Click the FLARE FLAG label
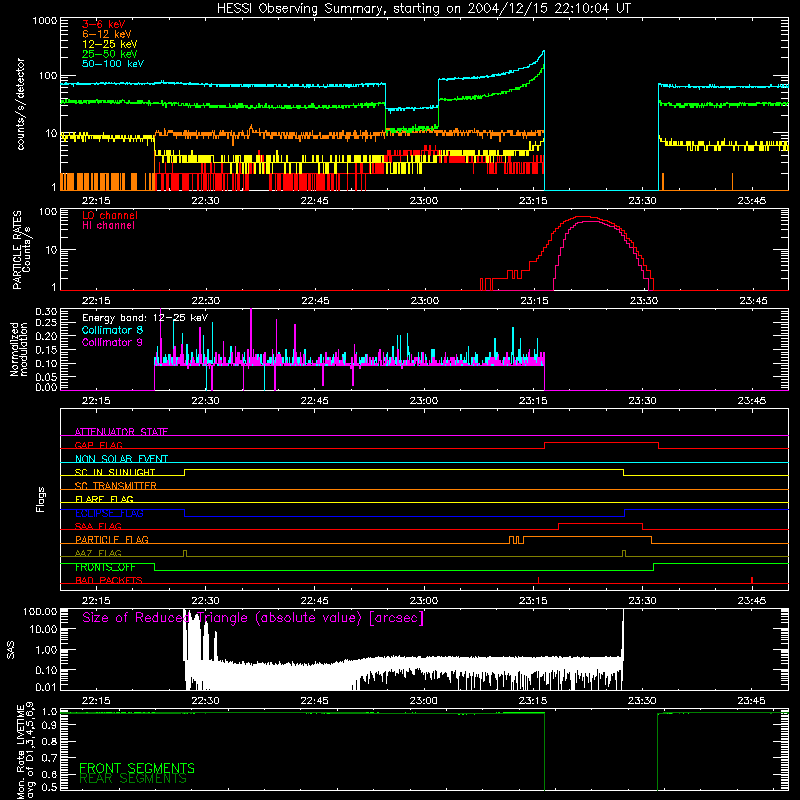Screen dimensions: 800x800 coord(104,499)
